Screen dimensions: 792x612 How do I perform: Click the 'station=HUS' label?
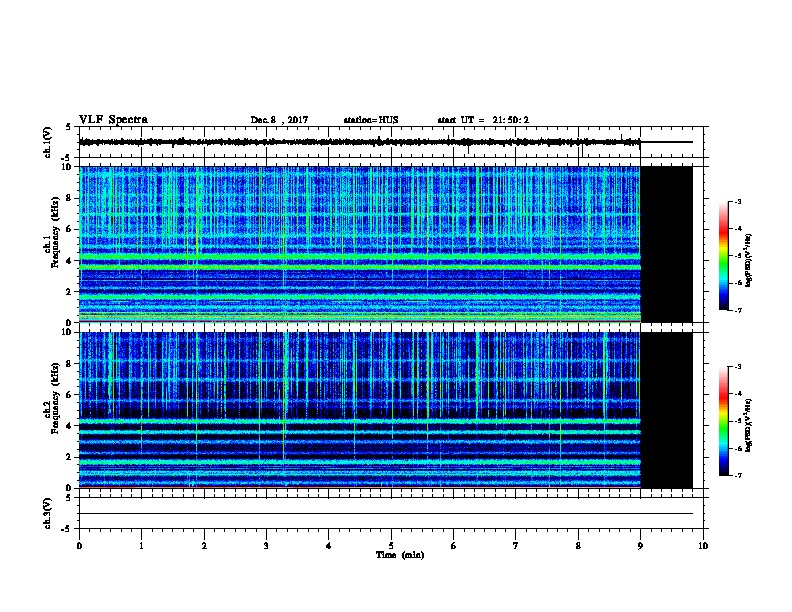click(x=371, y=120)
